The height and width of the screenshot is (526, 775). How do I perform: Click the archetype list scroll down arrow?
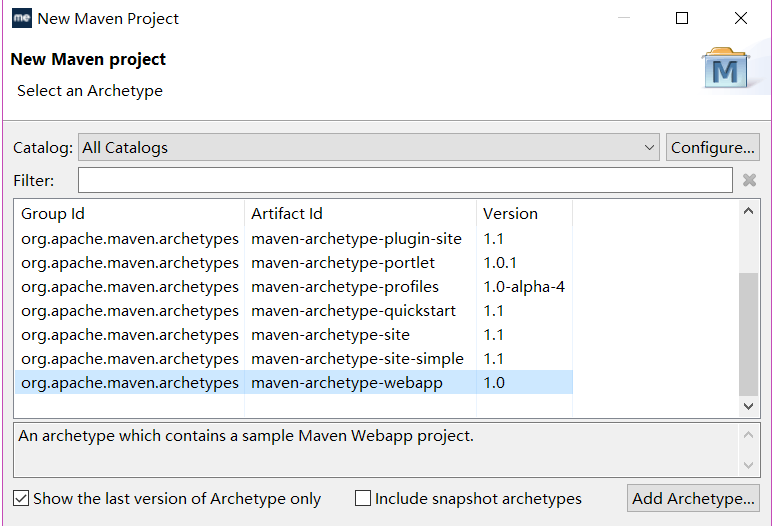click(x=748, y=406)
